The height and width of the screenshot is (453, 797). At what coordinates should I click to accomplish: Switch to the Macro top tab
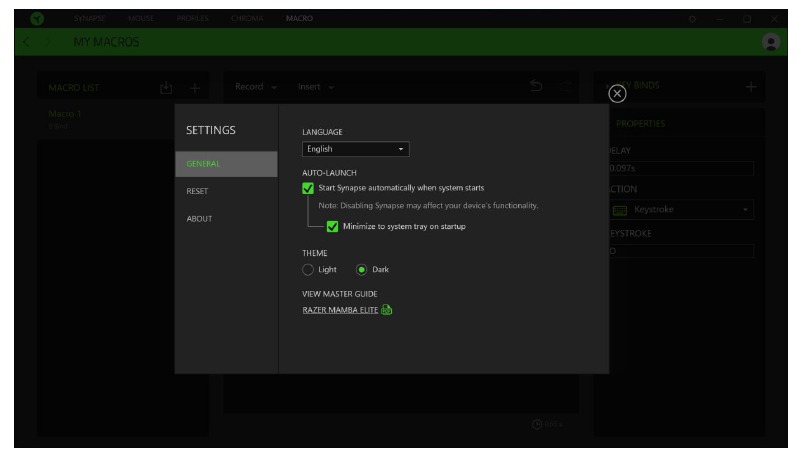(299, 18)
